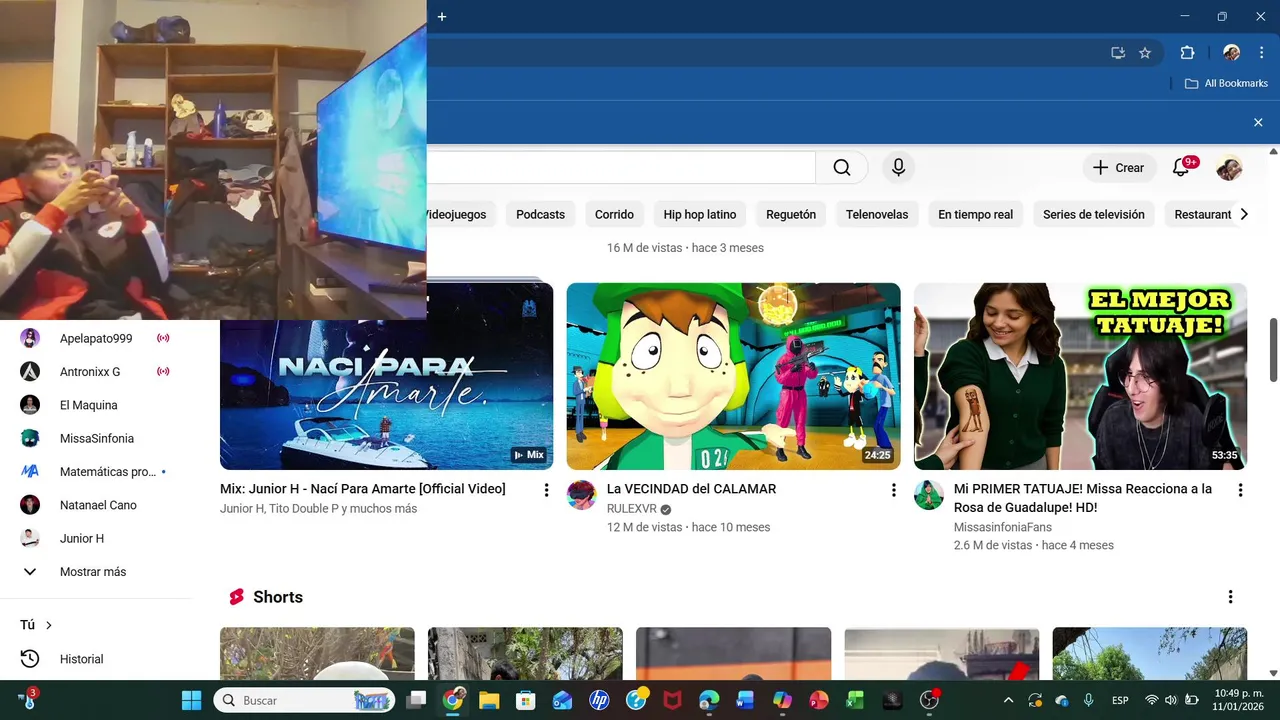Go to MissaSinfonia subscription
Viewport: 1280px width, 720px height.
(96, 438)
